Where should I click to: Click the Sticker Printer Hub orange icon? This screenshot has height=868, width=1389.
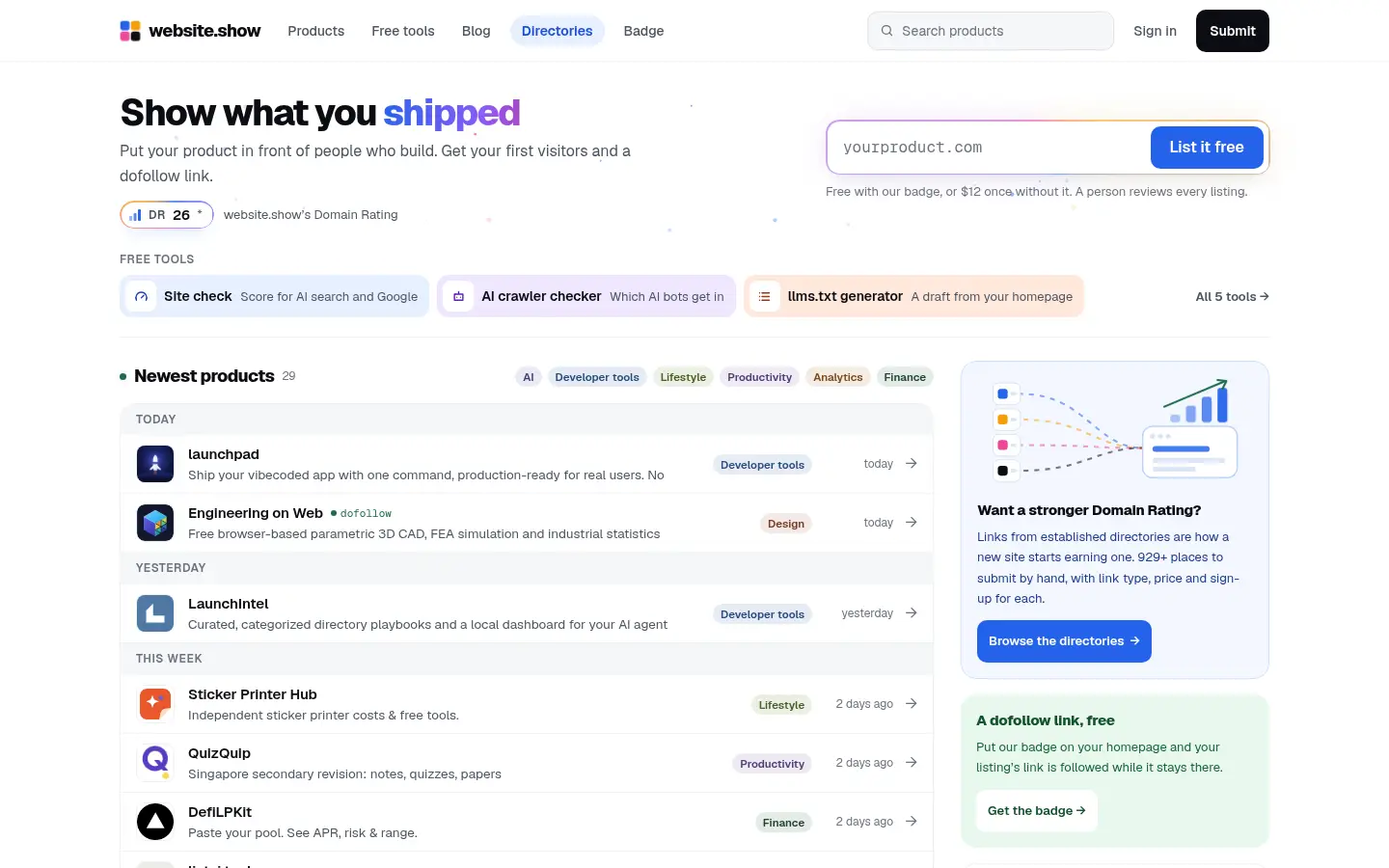(155, 704)
